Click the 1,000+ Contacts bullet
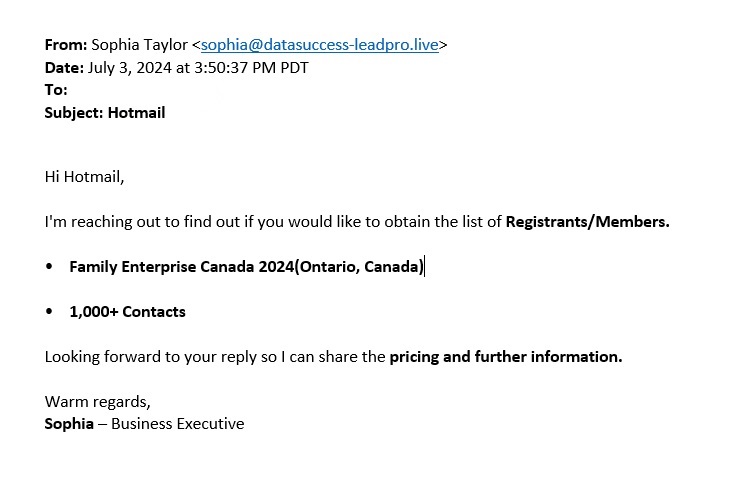 pyautogui.click(x=127, y=312)
